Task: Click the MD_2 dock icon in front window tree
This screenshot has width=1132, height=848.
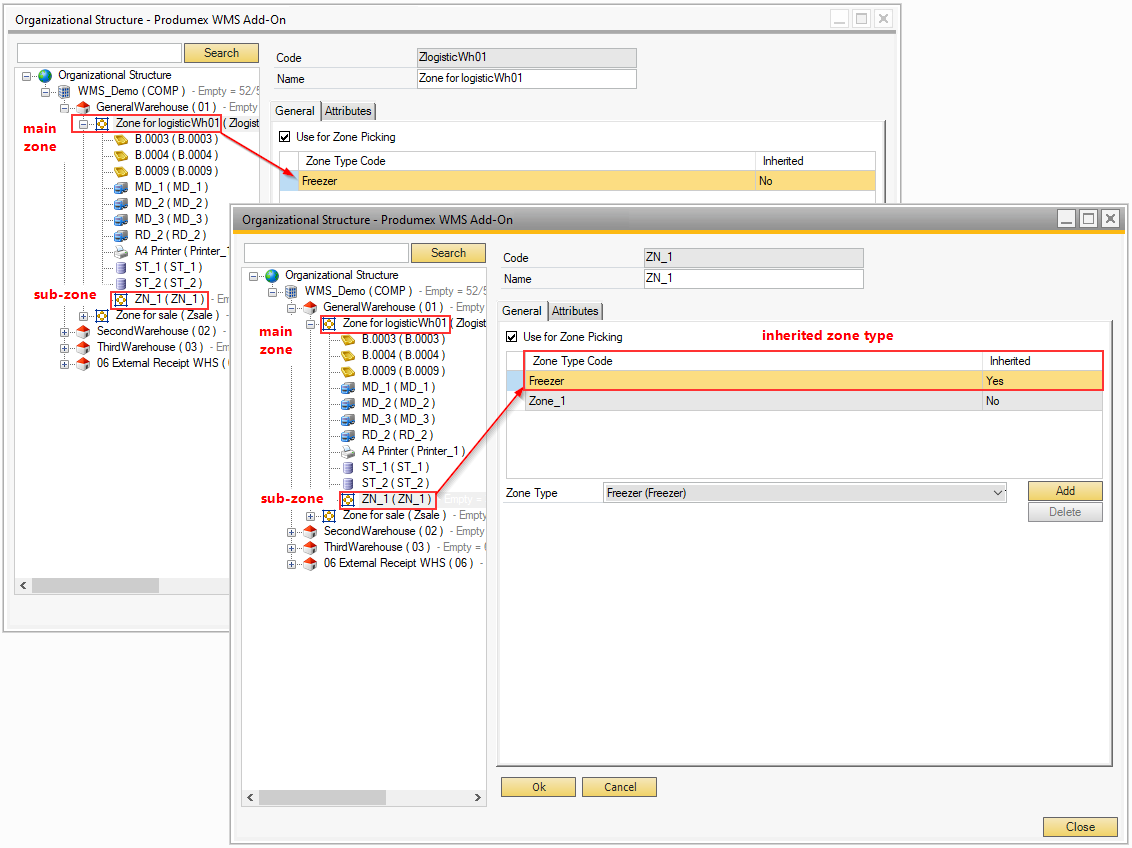Action: pos(348,403)
